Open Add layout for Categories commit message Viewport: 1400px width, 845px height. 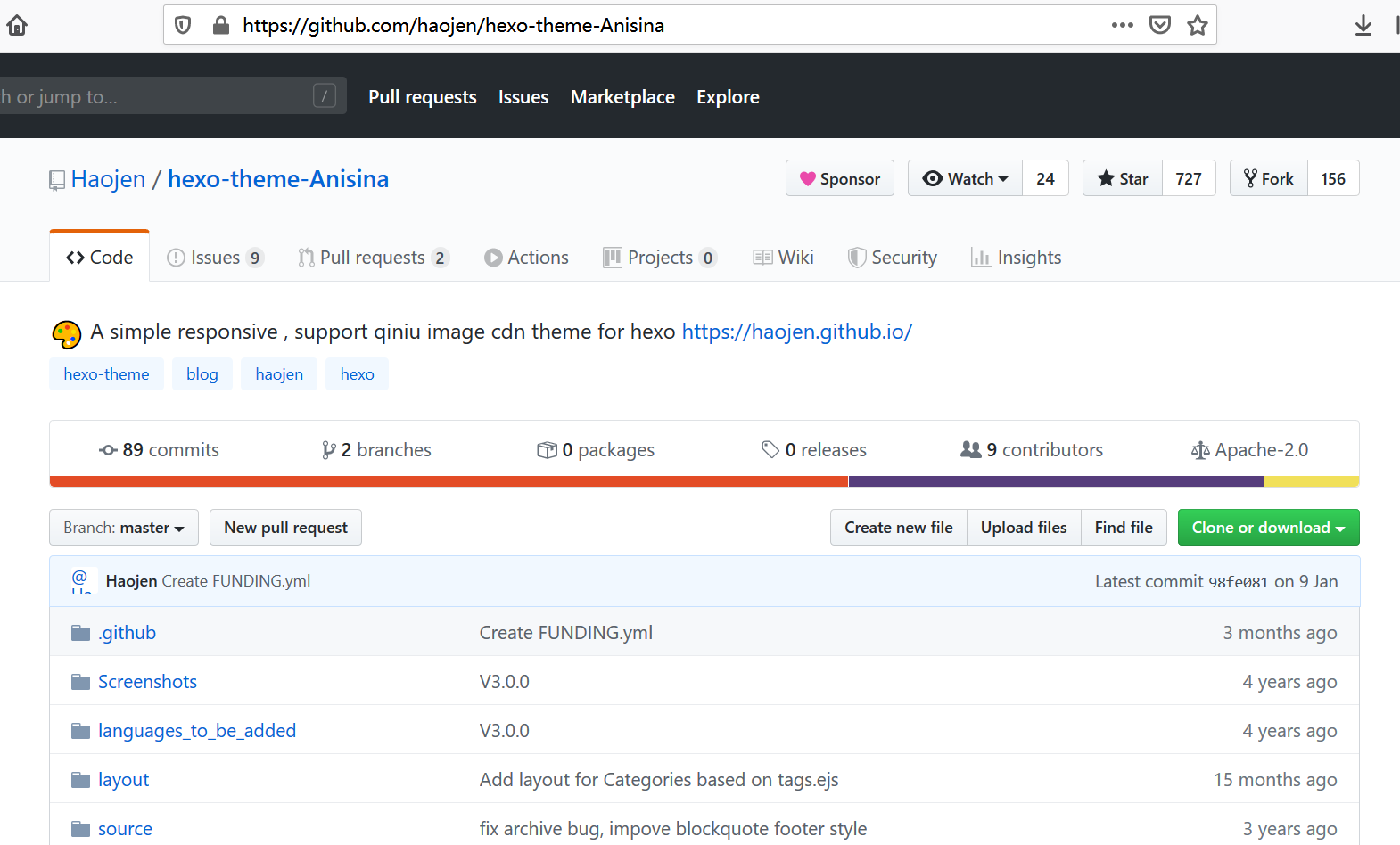659,780
